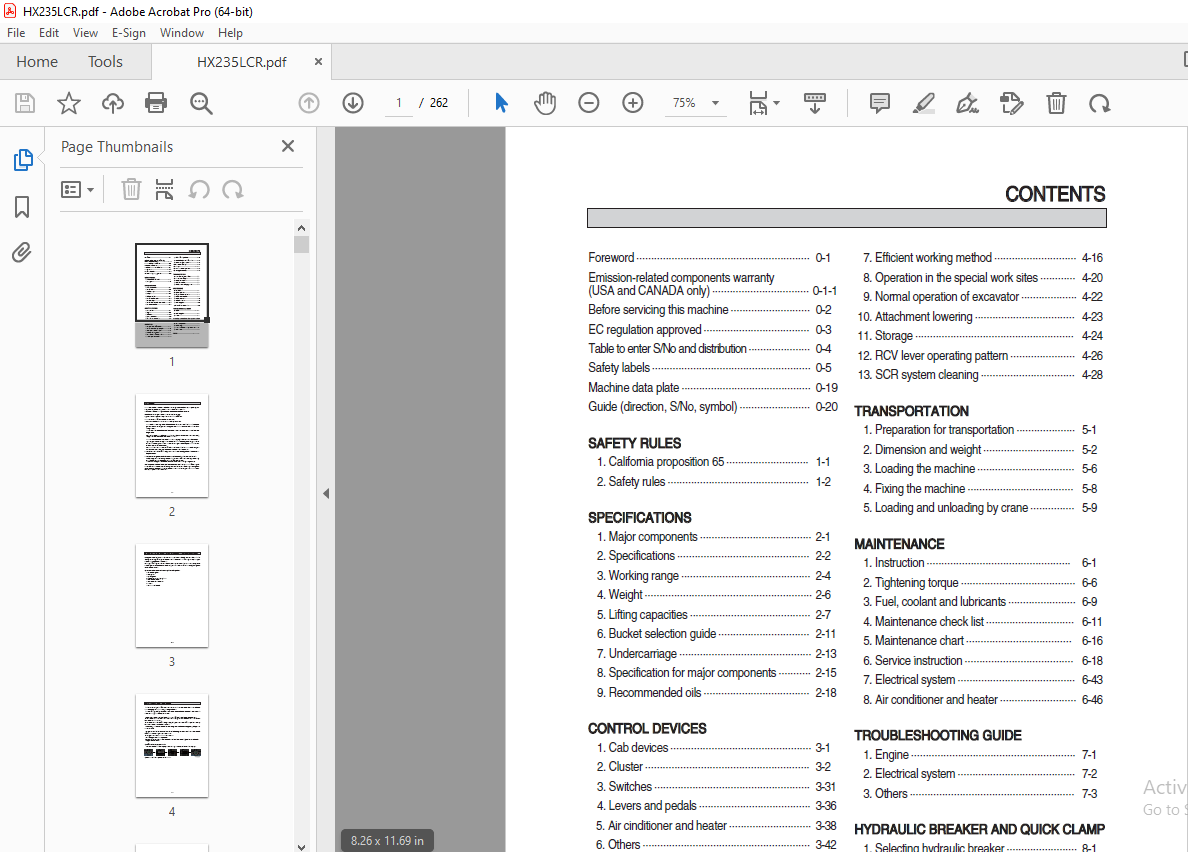Delete selected page in thumbnails panel

(x=131, y=189)
